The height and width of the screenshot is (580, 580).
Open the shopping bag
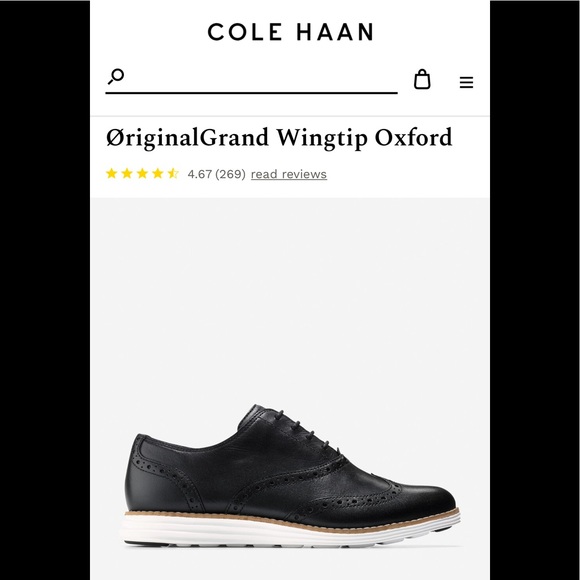pos(422,79)
